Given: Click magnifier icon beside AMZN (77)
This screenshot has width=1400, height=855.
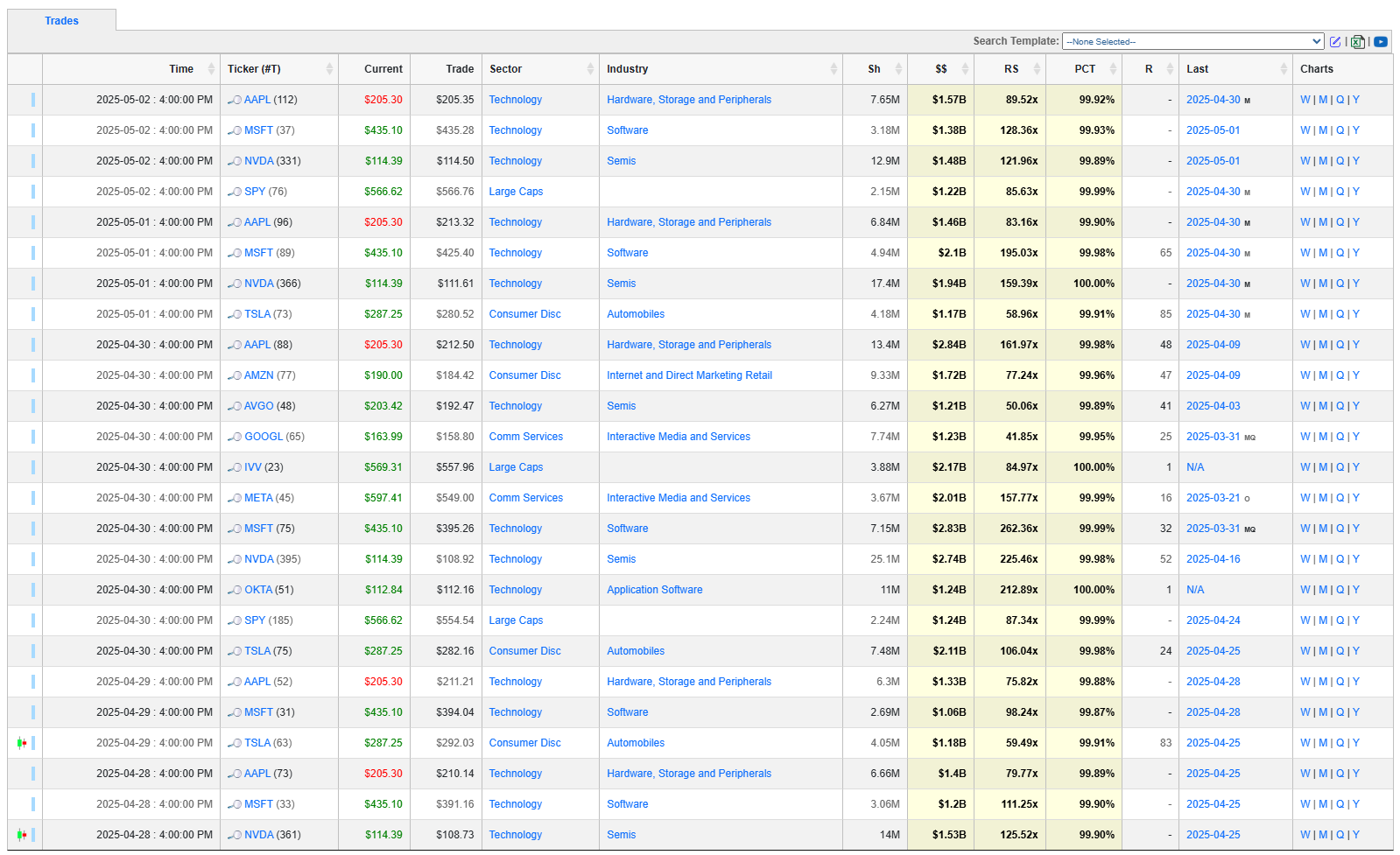Looking at the screenshot, I should click(x=235, y=375).
